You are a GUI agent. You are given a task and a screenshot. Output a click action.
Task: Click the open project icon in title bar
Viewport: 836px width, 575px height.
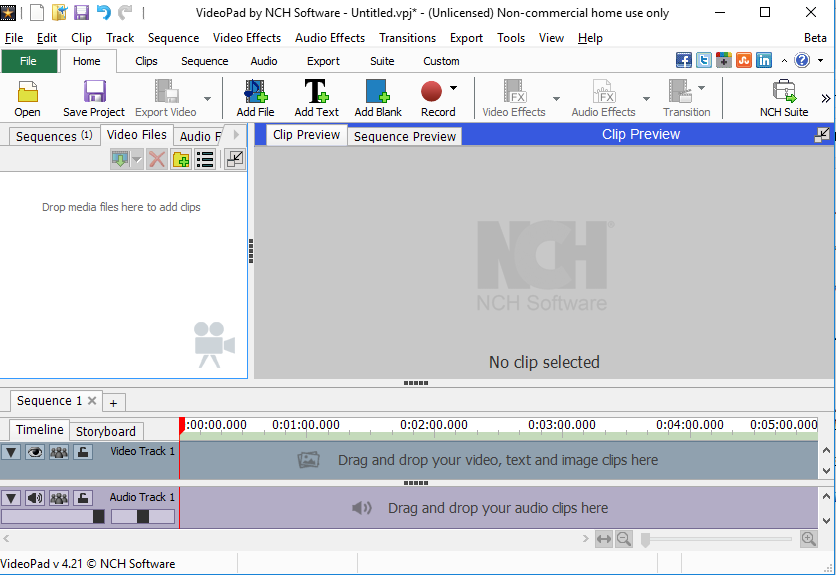(x=59, y=12)
